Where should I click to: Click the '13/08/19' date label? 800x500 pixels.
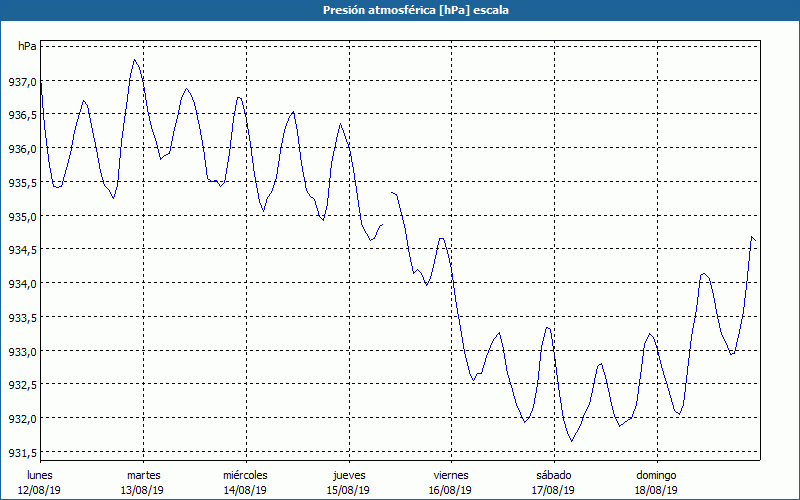point(142,490)
